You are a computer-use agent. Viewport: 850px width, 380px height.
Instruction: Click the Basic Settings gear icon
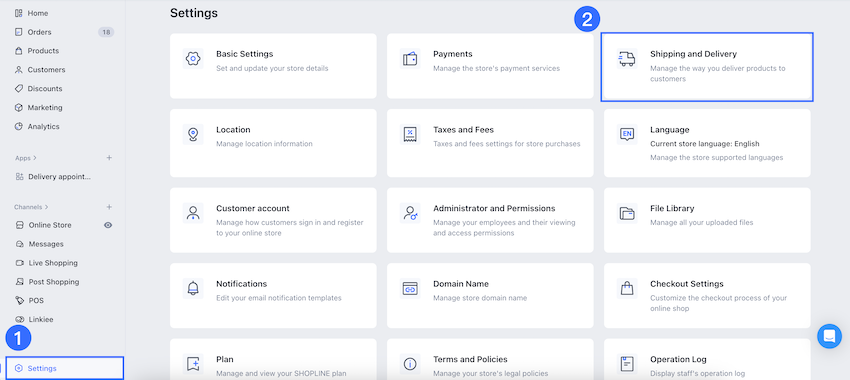[193, 59]
